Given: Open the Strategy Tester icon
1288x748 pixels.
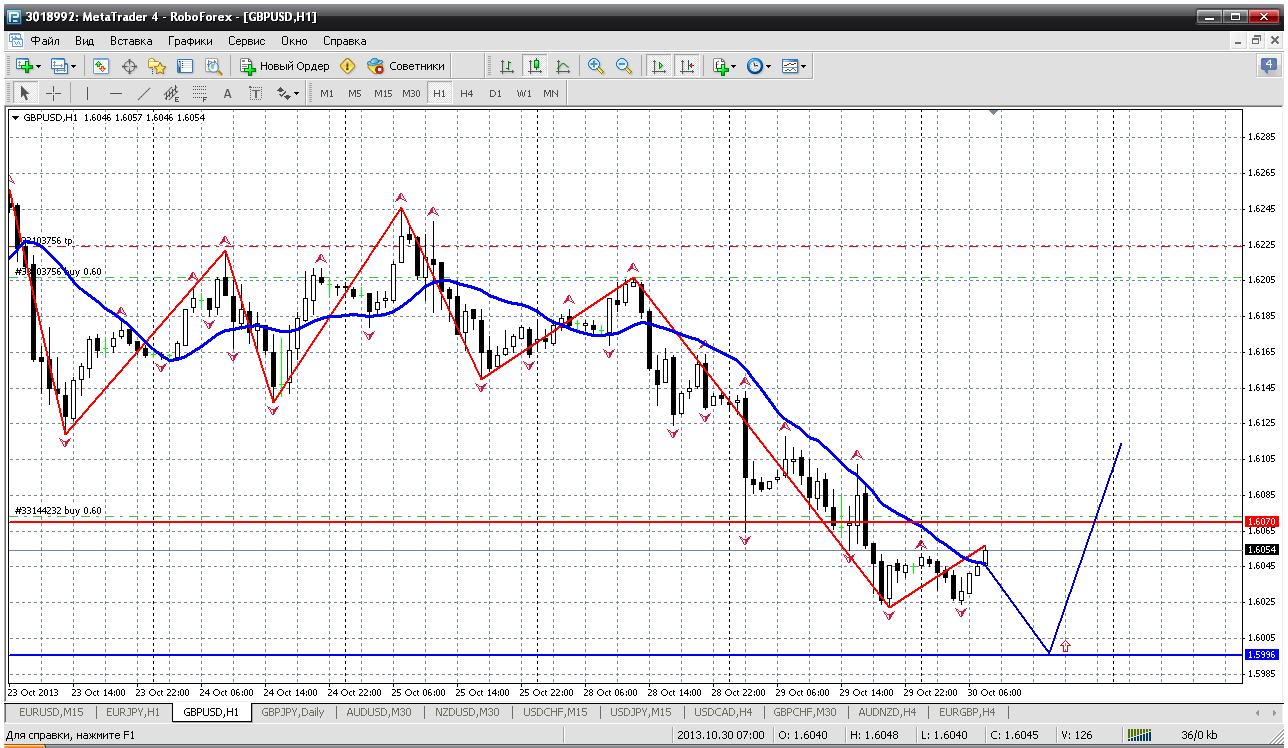Looking at the screenshot, I should 213,66.
